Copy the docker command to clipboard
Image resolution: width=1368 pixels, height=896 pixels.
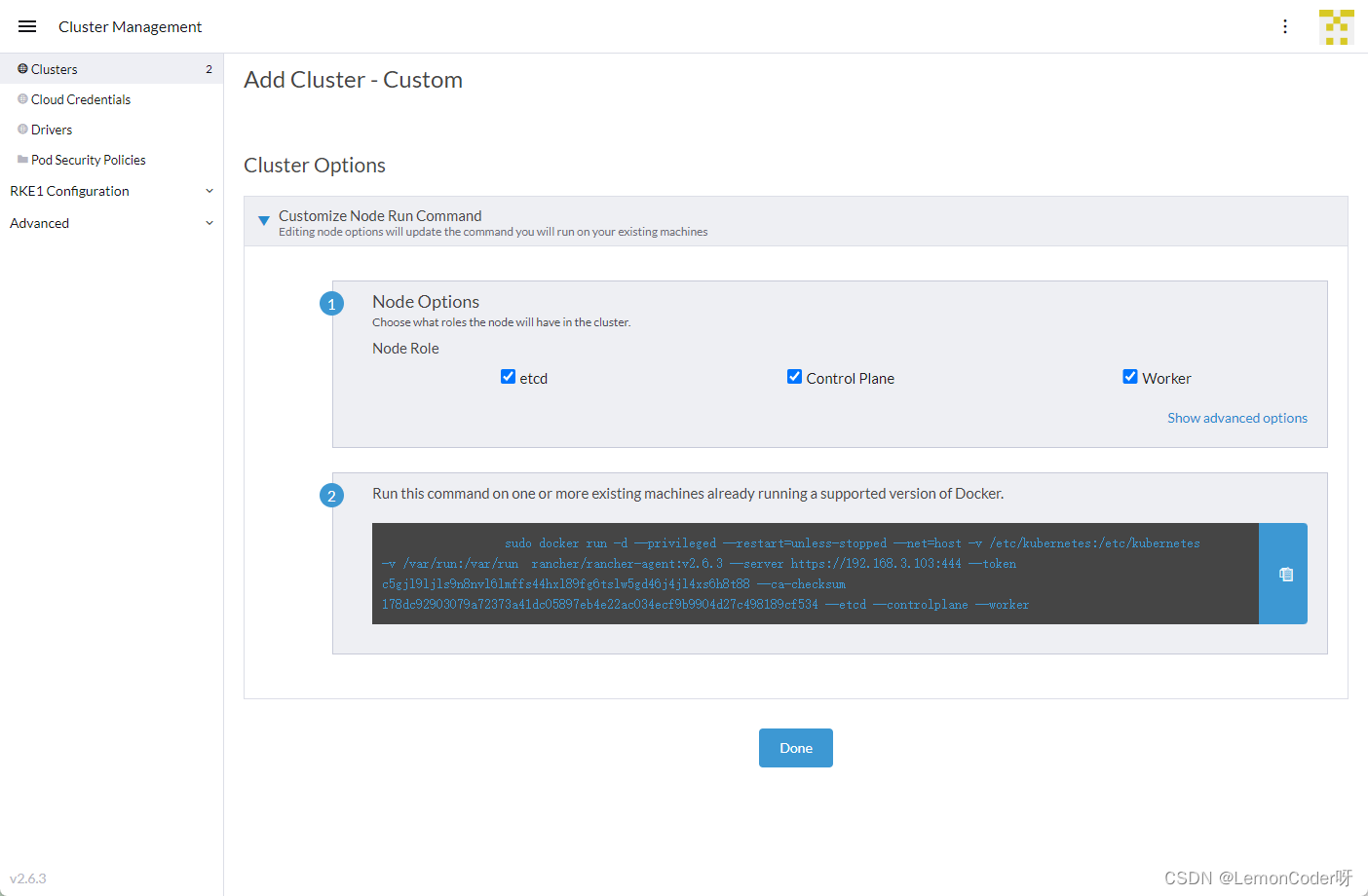(x=1285, y=574)
